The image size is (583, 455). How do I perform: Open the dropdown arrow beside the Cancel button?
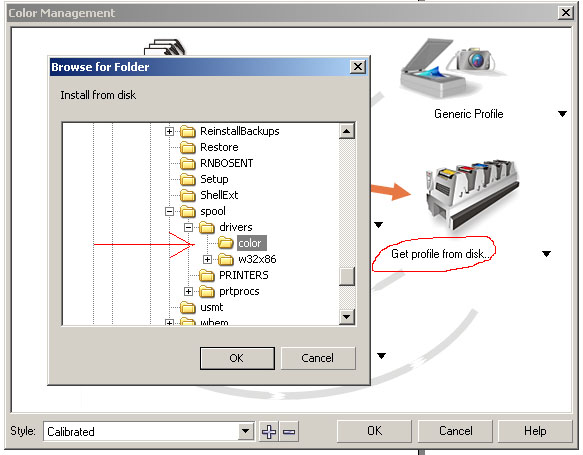381,356
